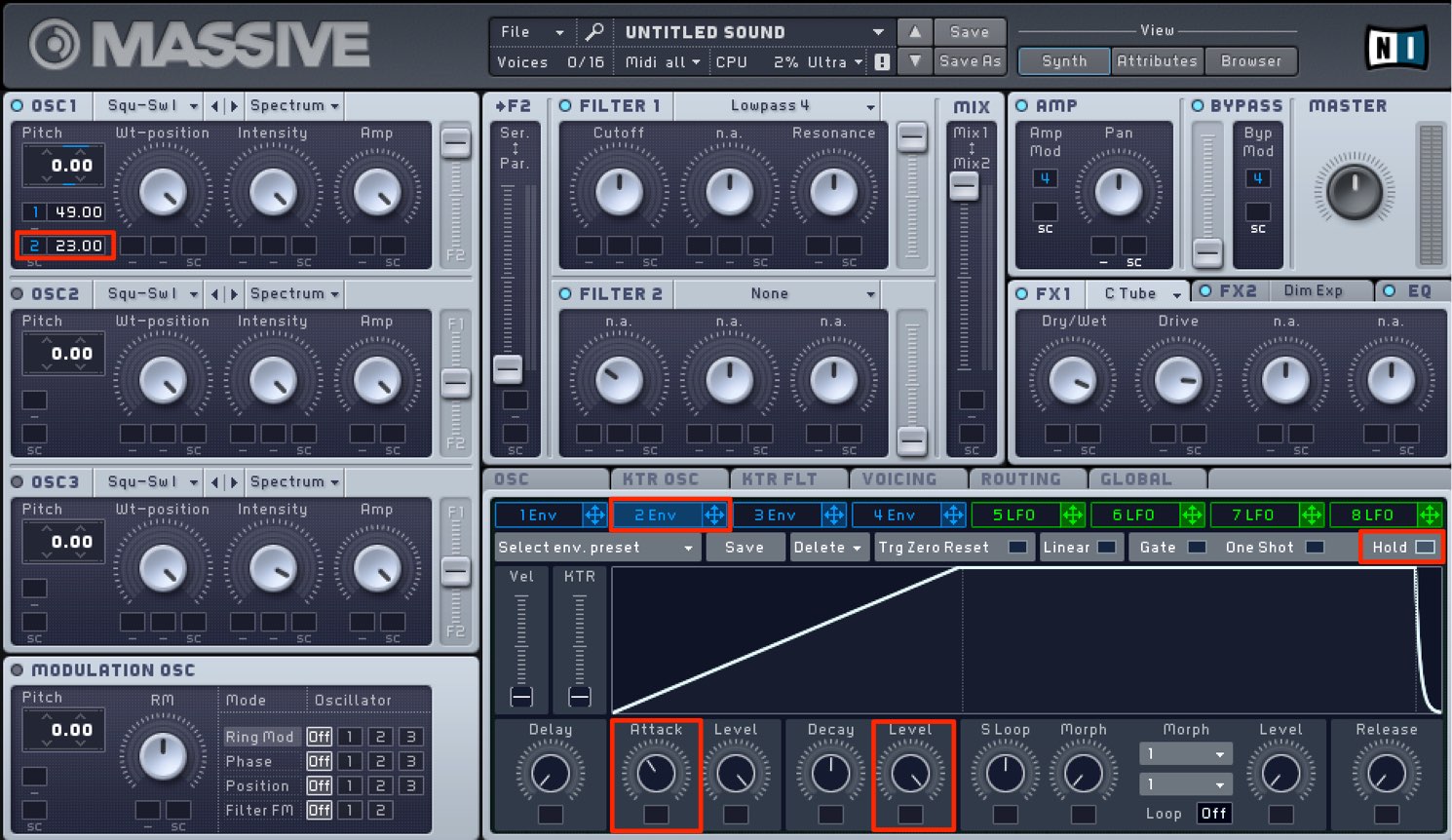The width and height of the screenshot is (1452, 840).
Task: Open the Select env. preset dropdown
Action: pyautogui.click(x=596, y=548)
